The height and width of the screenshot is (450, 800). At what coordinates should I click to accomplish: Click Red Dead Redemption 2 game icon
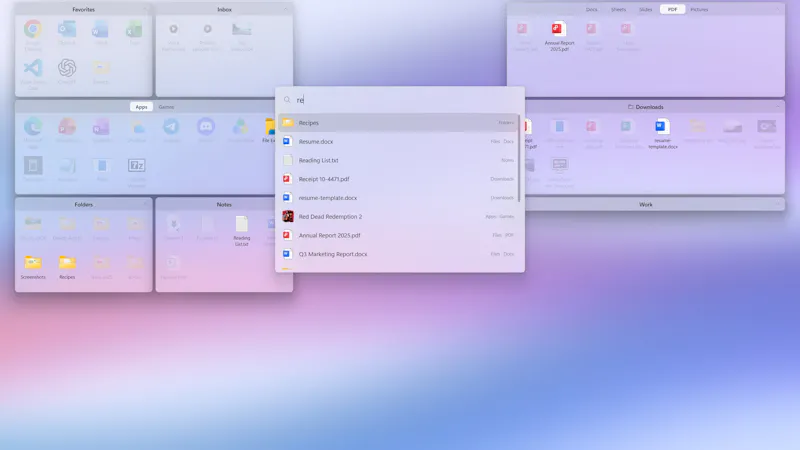coord(288,216)
